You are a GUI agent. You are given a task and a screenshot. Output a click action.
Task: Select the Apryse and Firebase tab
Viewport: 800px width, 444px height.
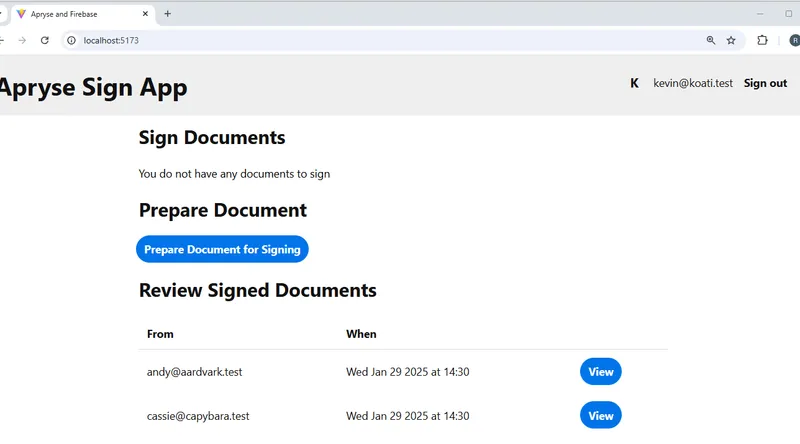tap(83, 14)
